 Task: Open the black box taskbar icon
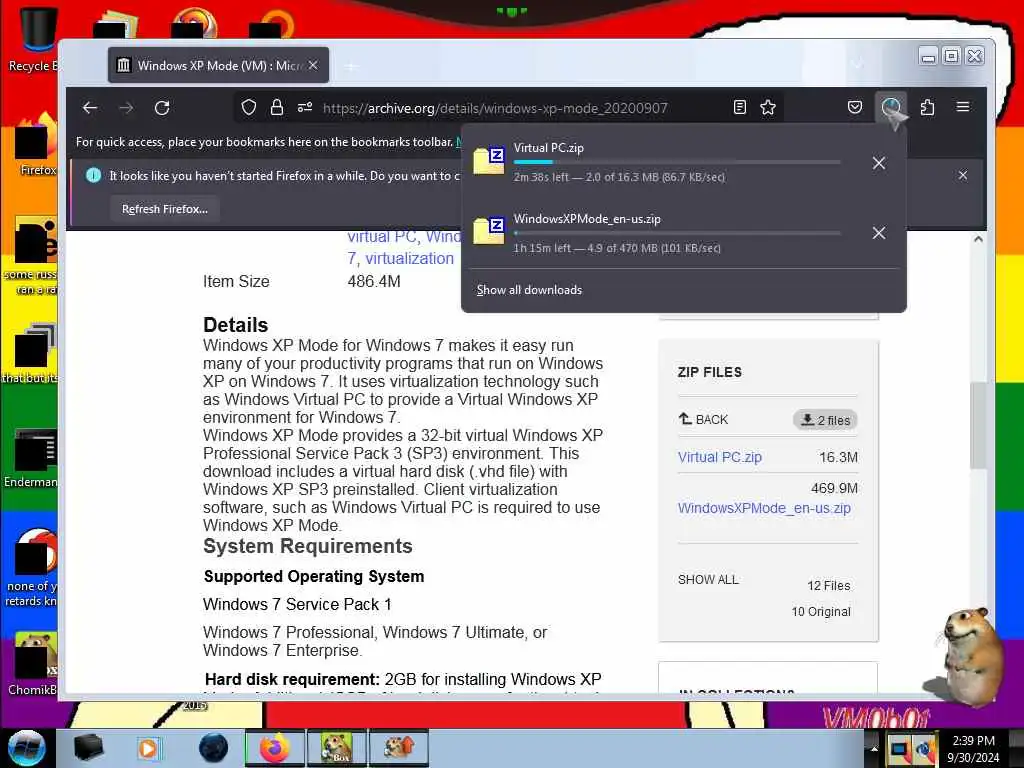click(88, 748)
